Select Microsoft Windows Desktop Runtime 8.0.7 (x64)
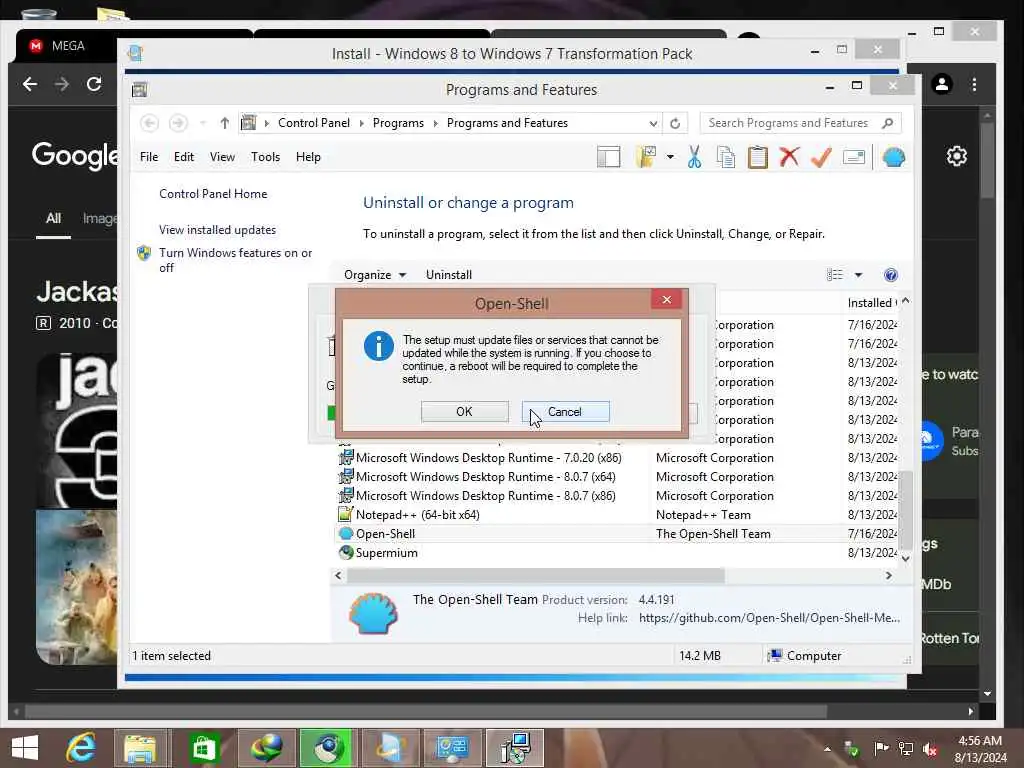This screenshot has height=768, width=1024. [618, 477]
